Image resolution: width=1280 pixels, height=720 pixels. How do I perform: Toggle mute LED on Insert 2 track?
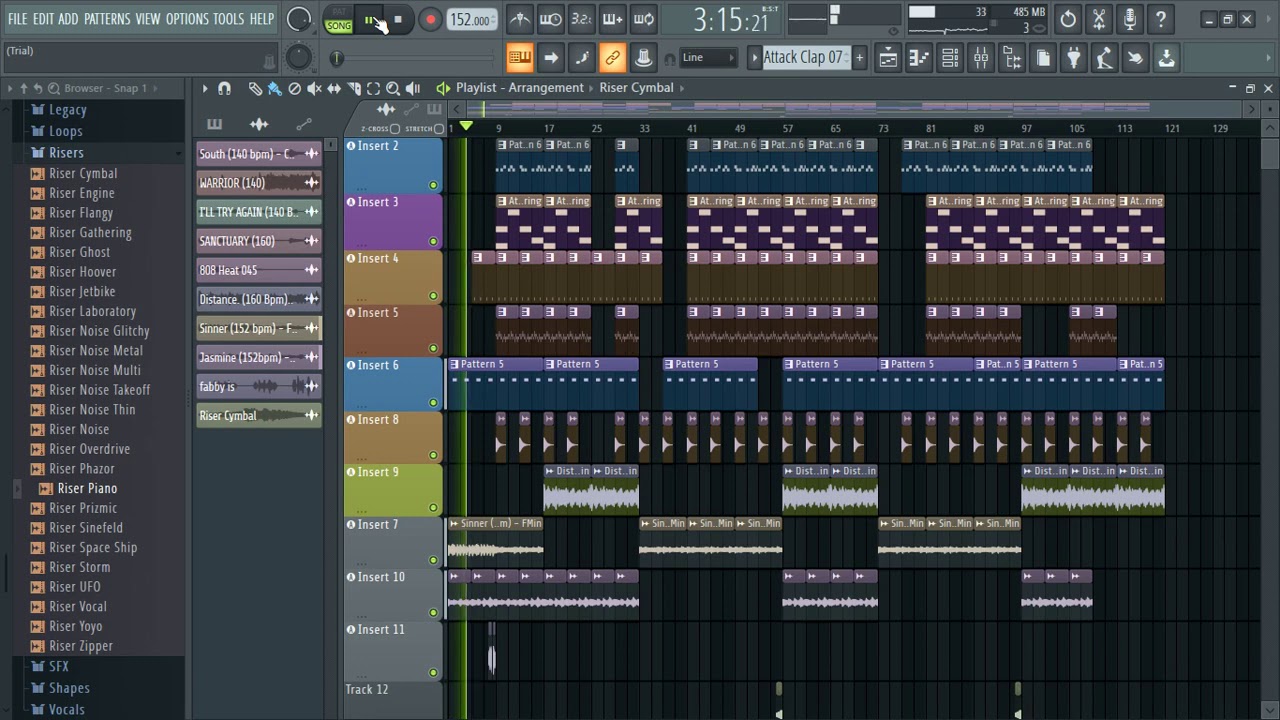433,185
